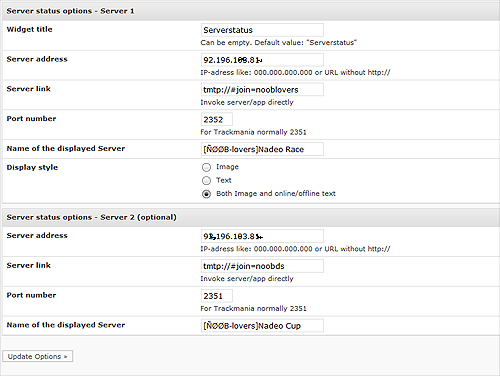The image size is (500, 376).
Task: Click Server 1 server address field
Action: coord(262,60)
